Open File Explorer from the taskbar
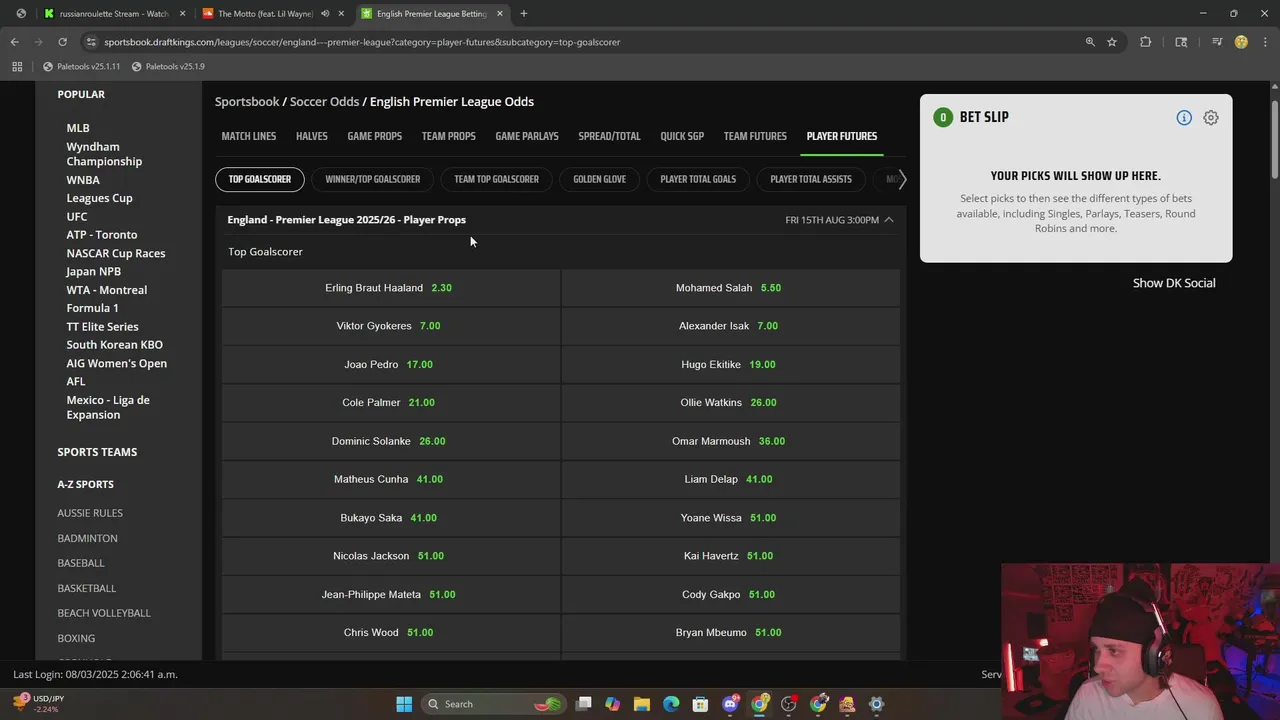This screenshot has height=720, width=1280. 642,704
